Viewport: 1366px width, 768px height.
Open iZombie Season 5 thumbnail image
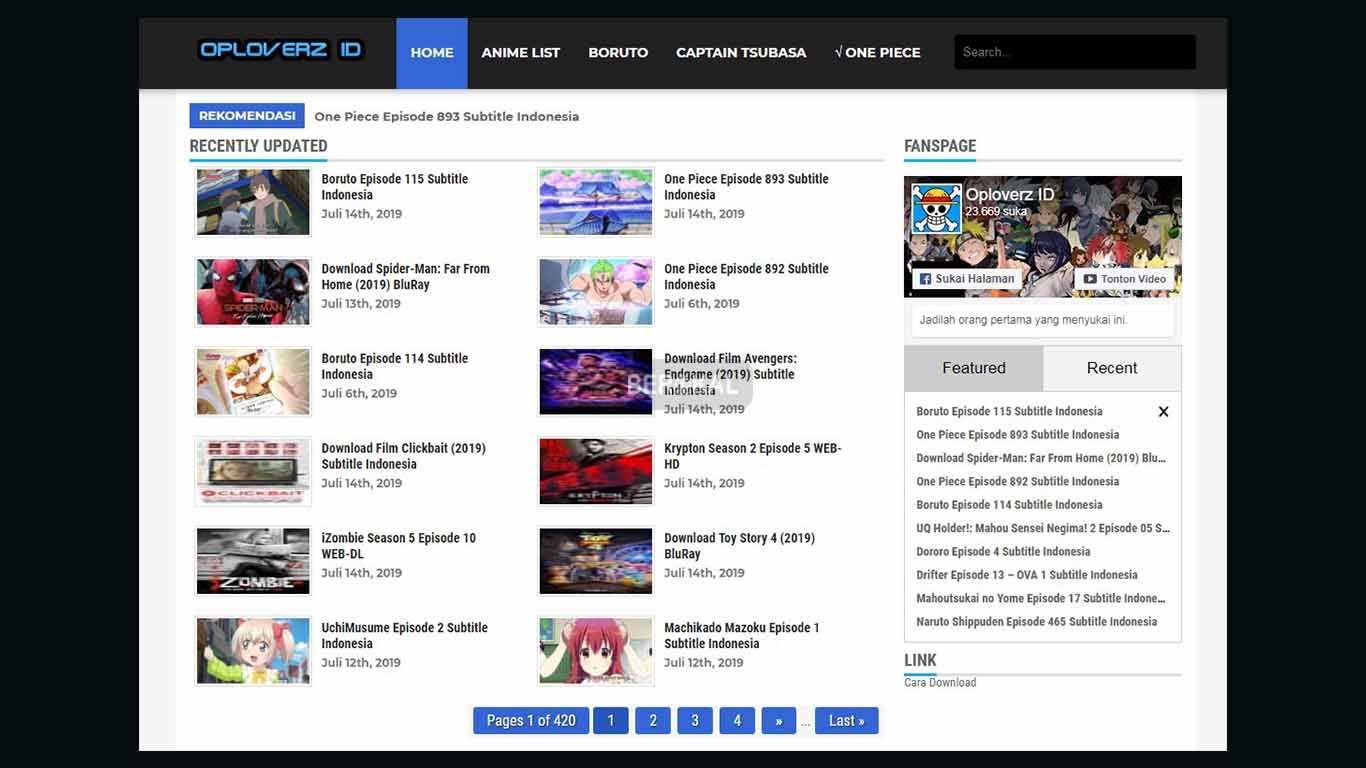(x=253, y=561)
